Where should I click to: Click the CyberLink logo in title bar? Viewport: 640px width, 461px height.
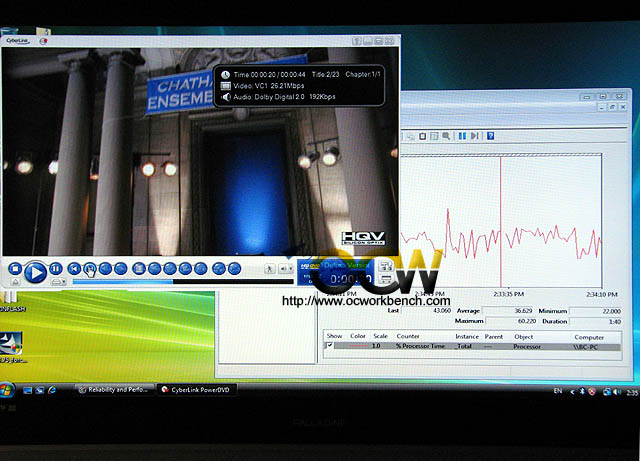tap(17, 41)
